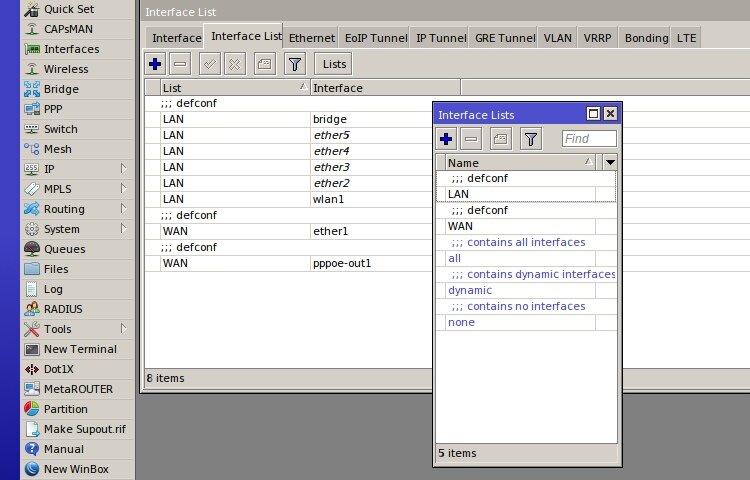The image size is (750, 480).
Task: Expand System submenu
Action: [x=123, y=229]
